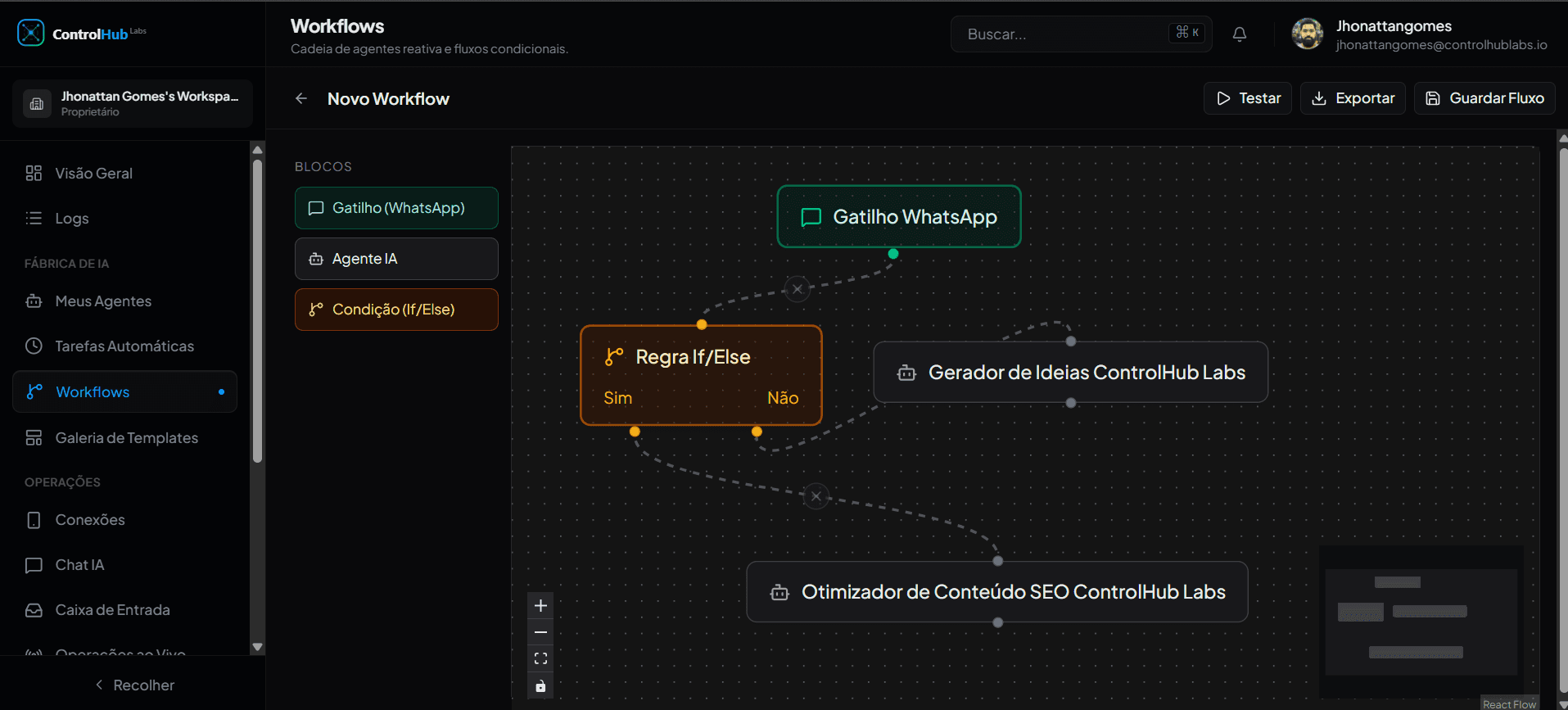The height and width of the screenshot is (710, 1568).
Task: Open the Jhonattan Gomes's Workspace switcher
Action: [133, 103]
